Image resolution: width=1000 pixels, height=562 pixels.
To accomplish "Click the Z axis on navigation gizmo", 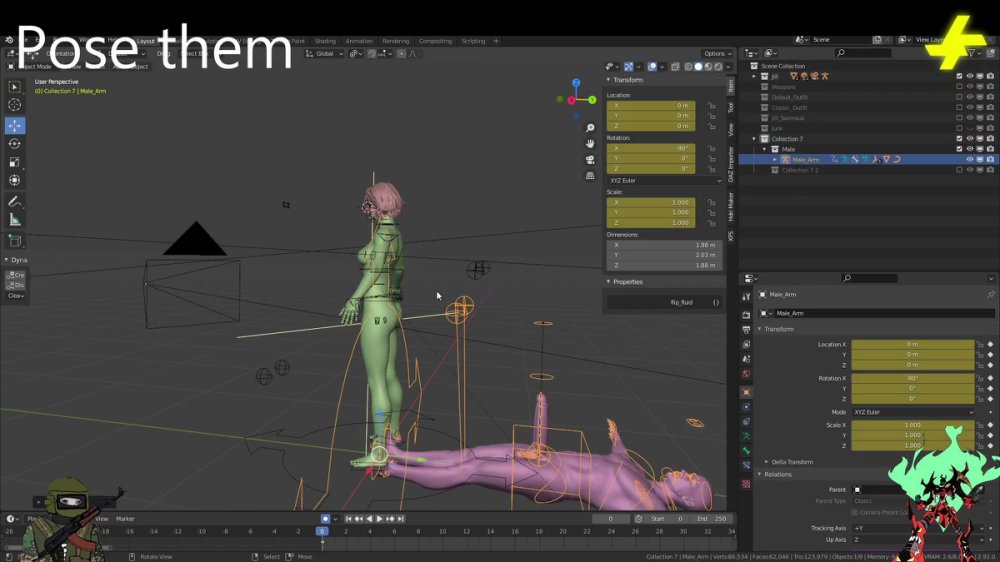I will pyautogui.click(x=576, y=83).
